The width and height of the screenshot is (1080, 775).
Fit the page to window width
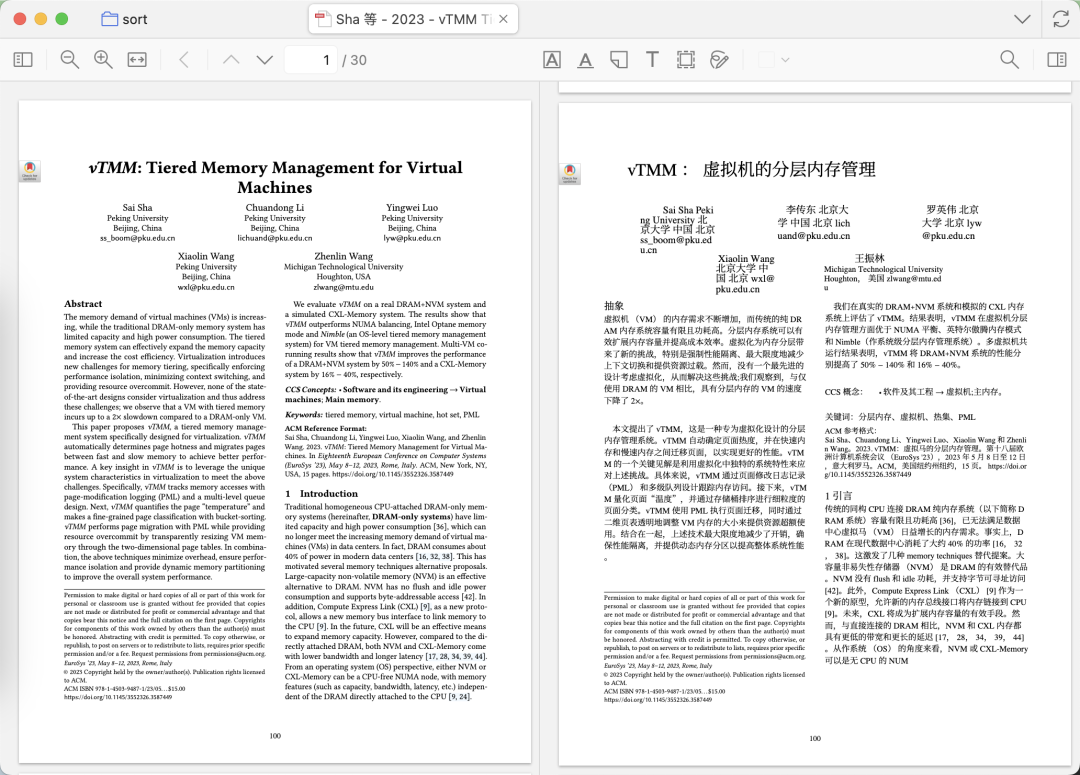(x=137, y=59)
